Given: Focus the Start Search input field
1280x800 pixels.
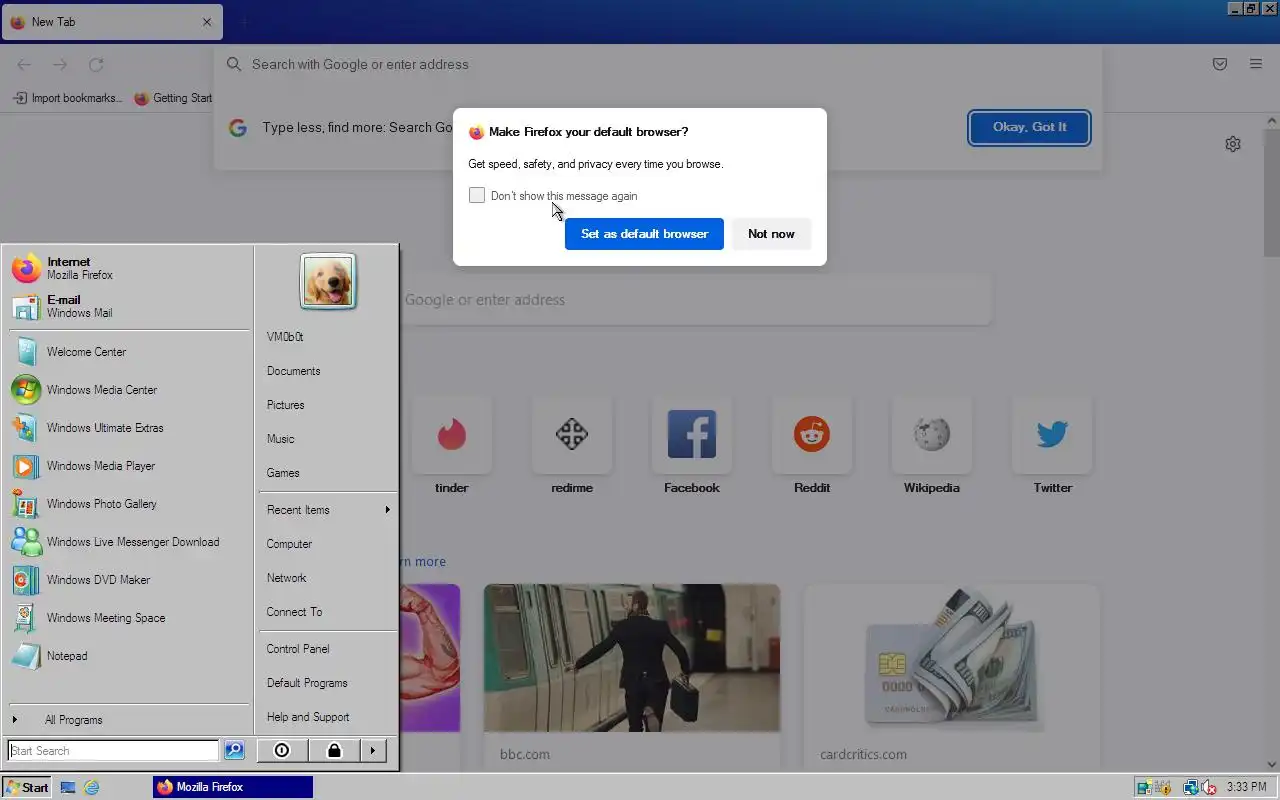Looking at the screenshot, I should [x=113, y=750].
